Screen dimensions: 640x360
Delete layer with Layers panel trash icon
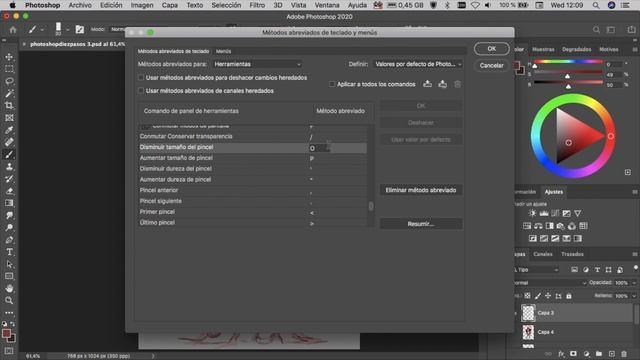[x=624, y=354]
